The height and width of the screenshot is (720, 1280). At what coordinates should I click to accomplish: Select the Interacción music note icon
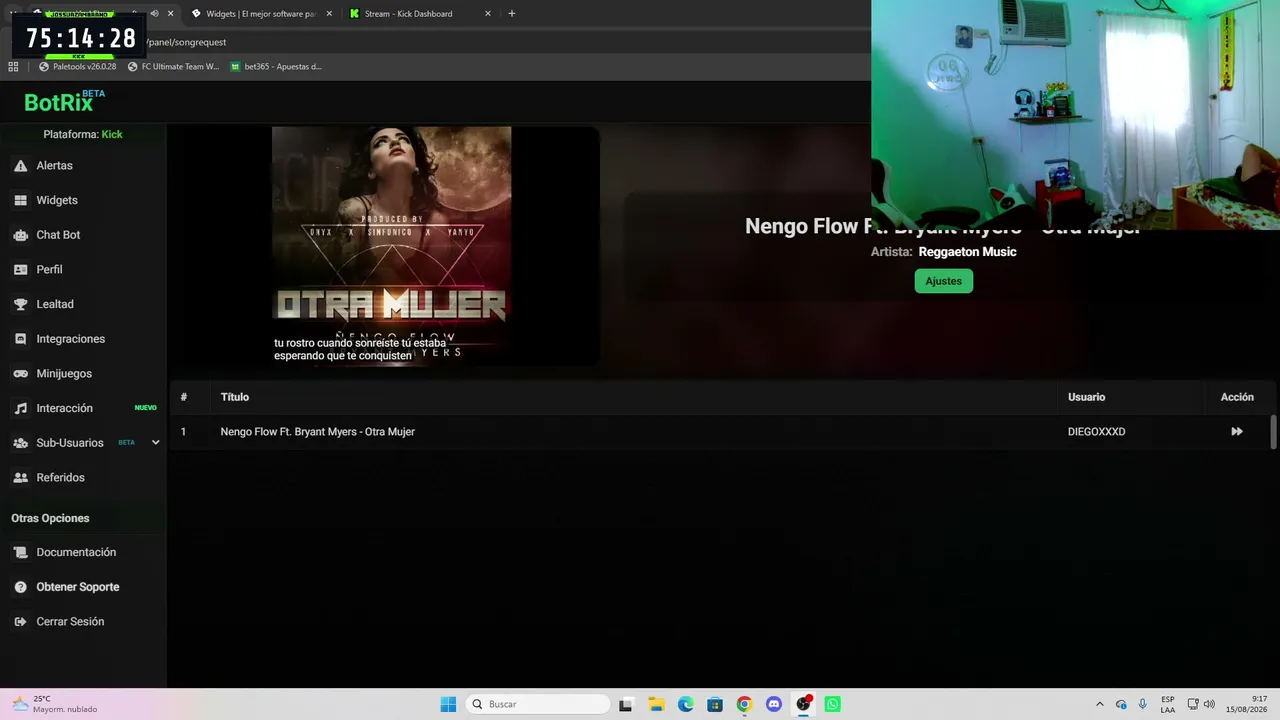pos(20,408)
